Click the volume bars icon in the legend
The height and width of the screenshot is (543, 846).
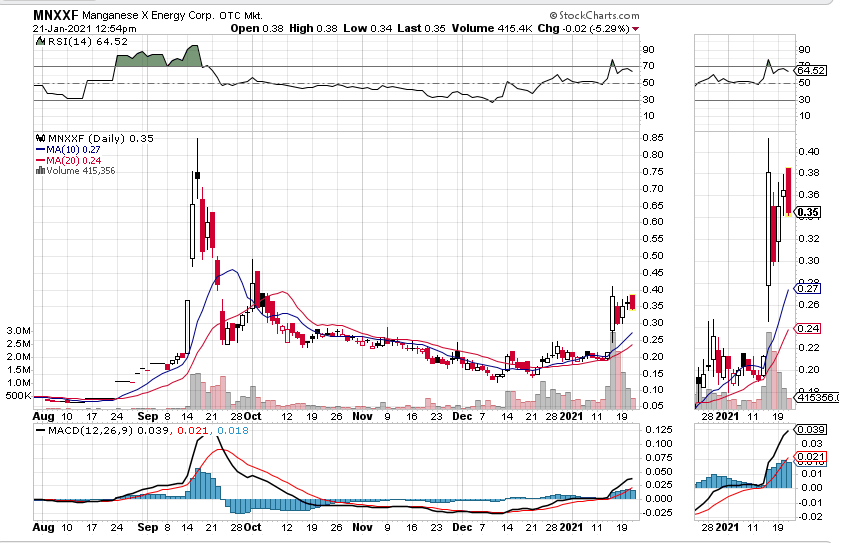40,171
